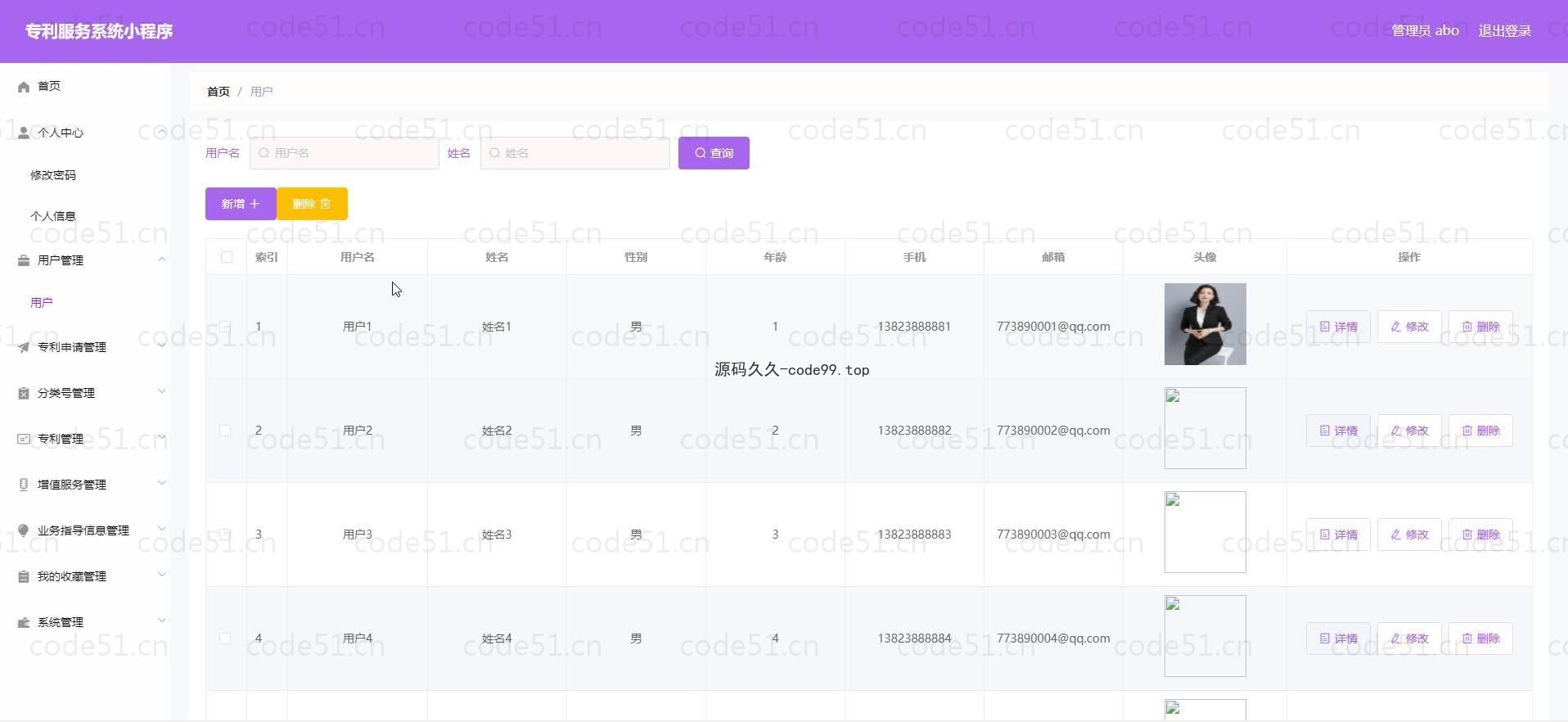Click 修改 for 用户1

[x=1409, y=327]
